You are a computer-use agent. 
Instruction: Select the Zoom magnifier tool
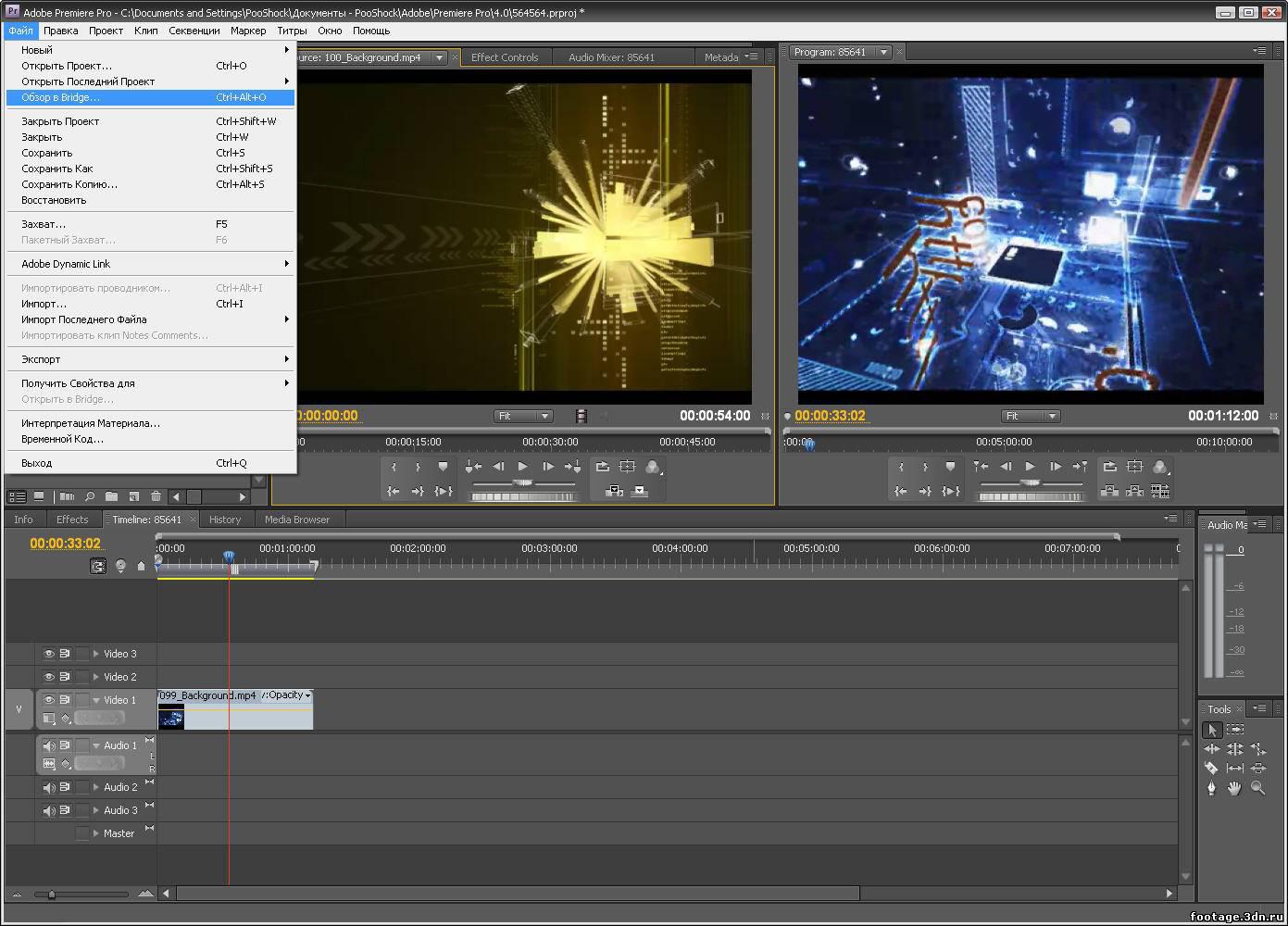coord(1257,788)
